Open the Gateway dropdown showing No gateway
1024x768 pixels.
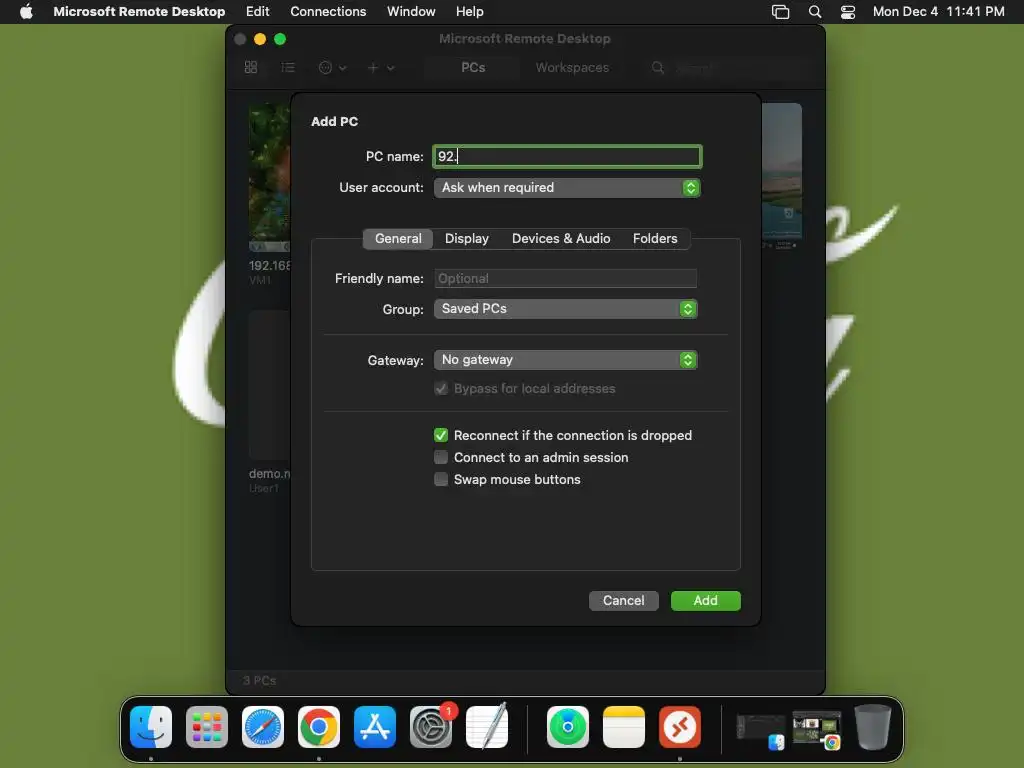point(566,360)
